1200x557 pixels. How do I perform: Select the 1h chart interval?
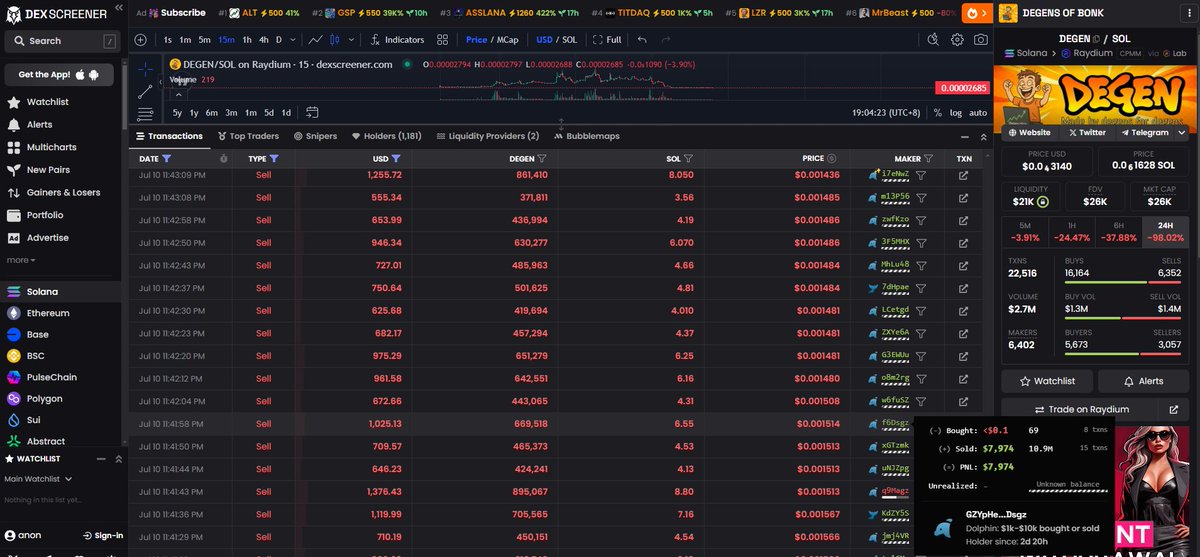tap(247, 40)
